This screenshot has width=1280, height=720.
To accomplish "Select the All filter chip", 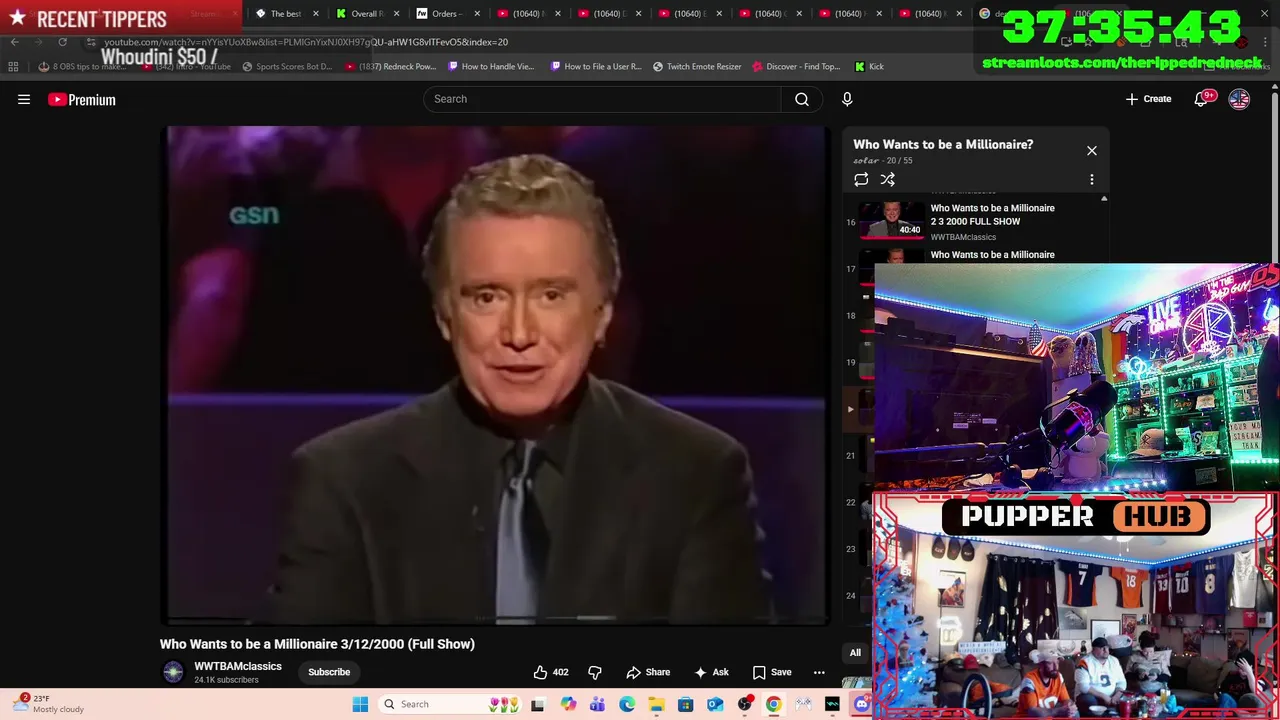I will tap(855, 653).
